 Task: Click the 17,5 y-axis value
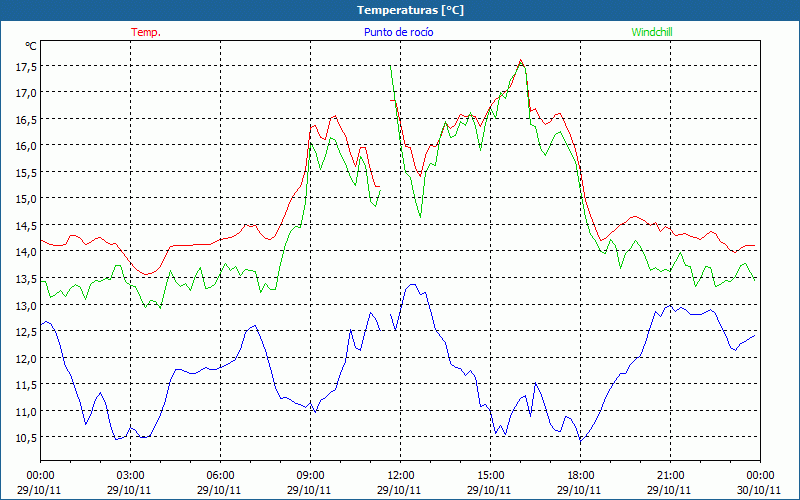[27, 66]
